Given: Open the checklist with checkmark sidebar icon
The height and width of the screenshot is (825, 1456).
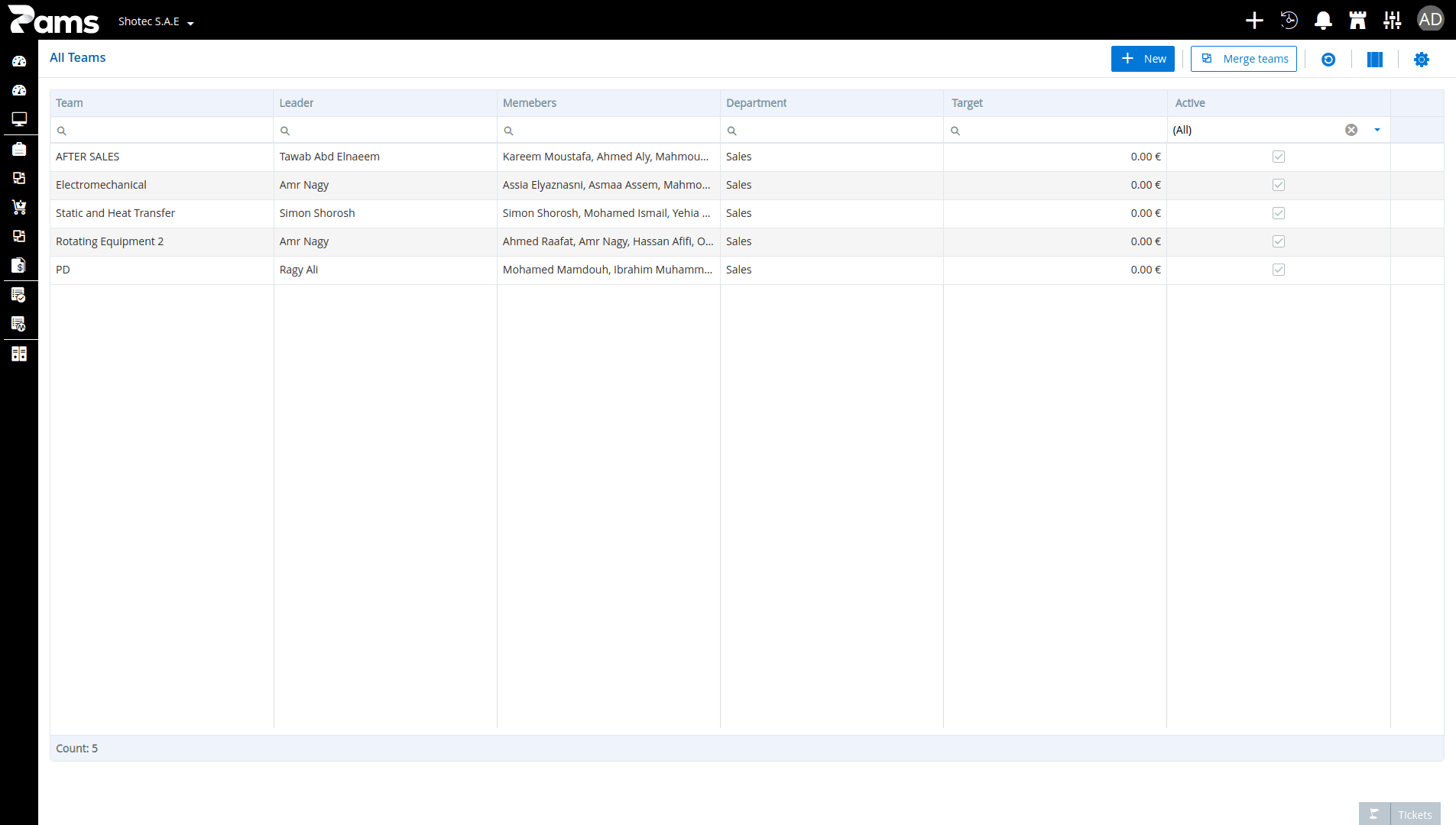Looking at the screenshot, I should pyautogui.click(x=19, y=295).
